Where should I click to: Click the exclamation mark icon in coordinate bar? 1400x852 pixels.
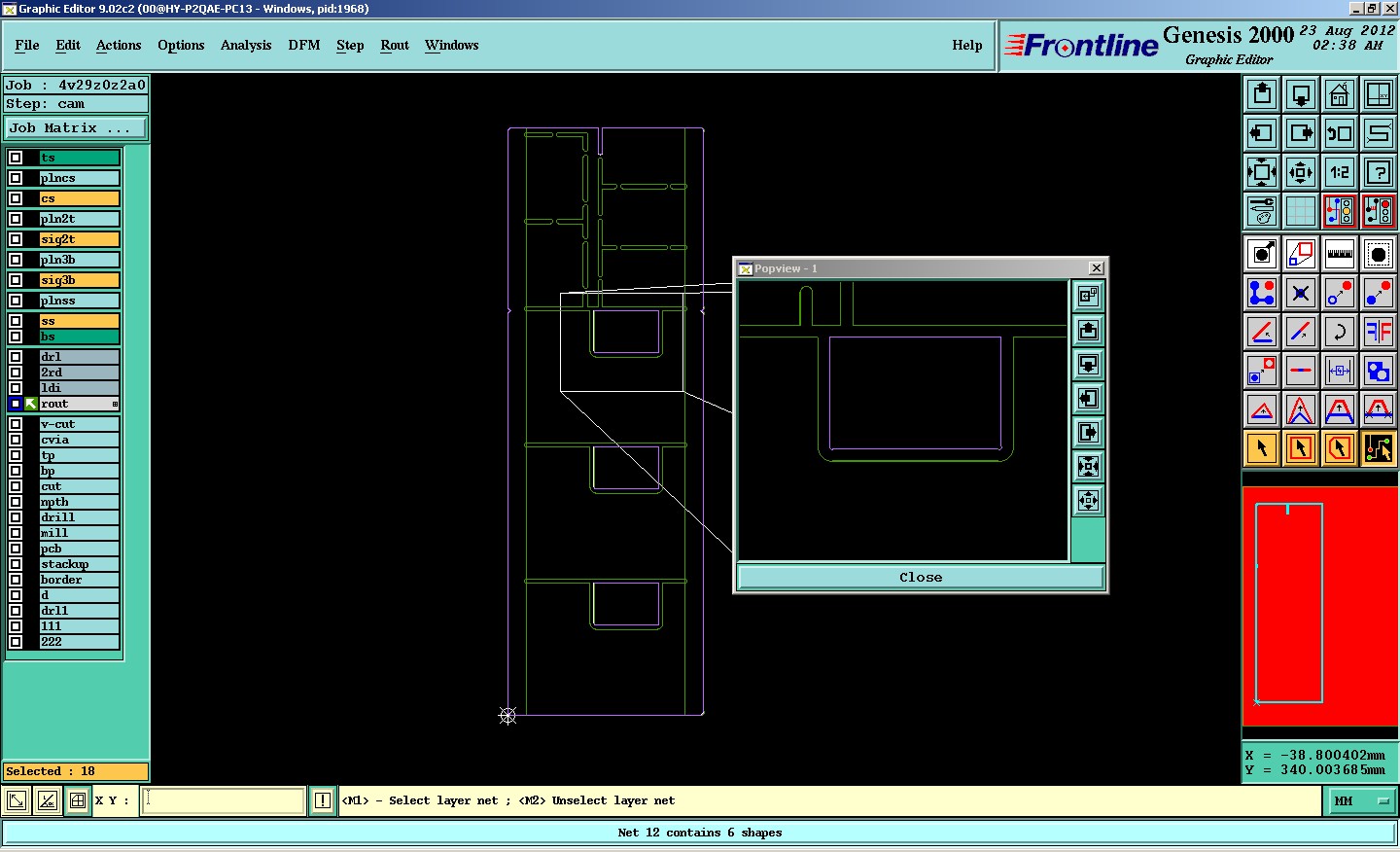323,800
